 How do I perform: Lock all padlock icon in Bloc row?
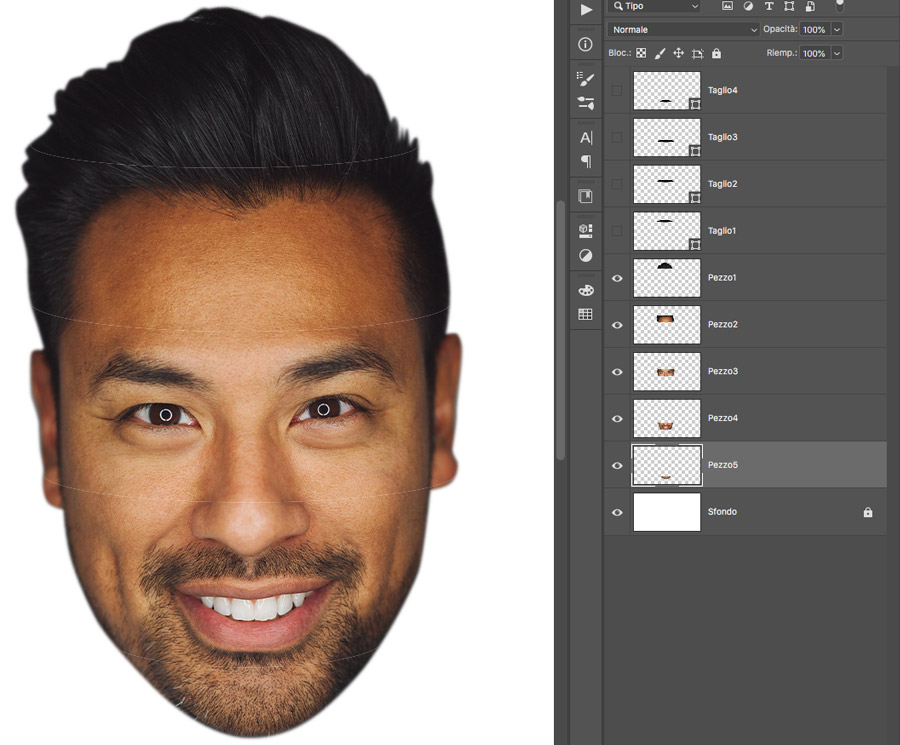point(716,53)
